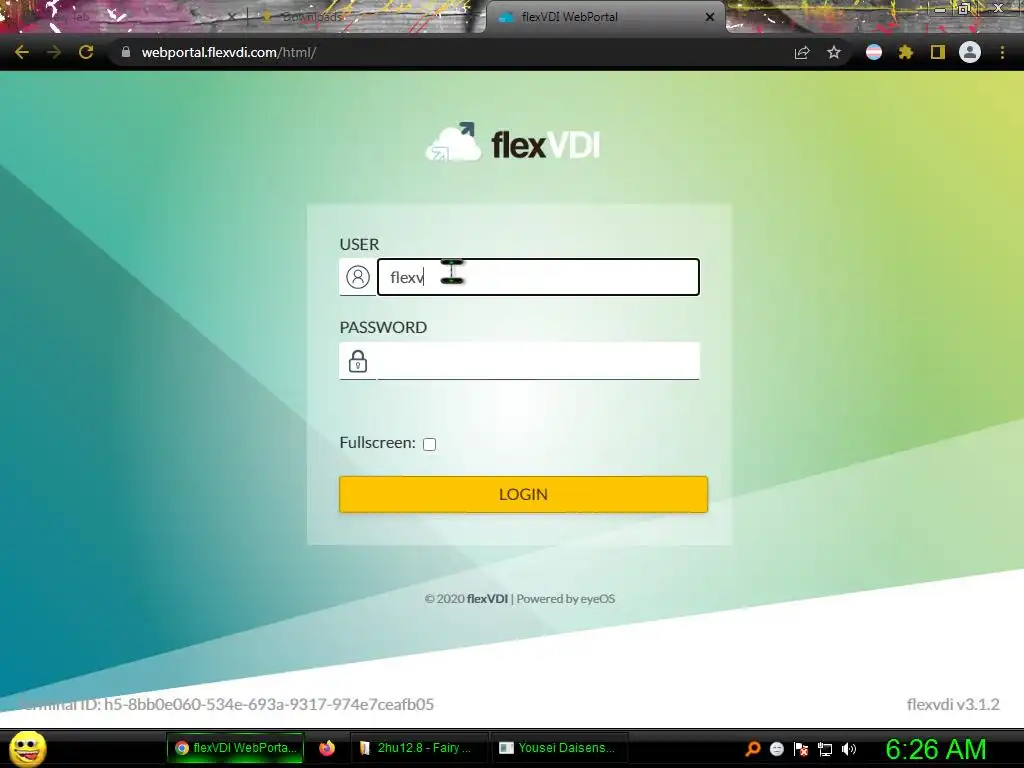Open the volume speaker tray icon
The width and height of the screenshot is (1024, 768).
tap(849, 749)
